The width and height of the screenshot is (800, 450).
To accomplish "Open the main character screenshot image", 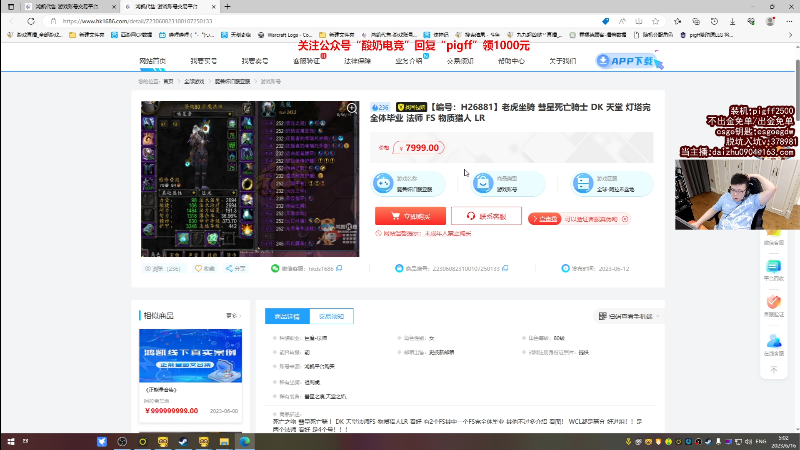I will point(250,179).
